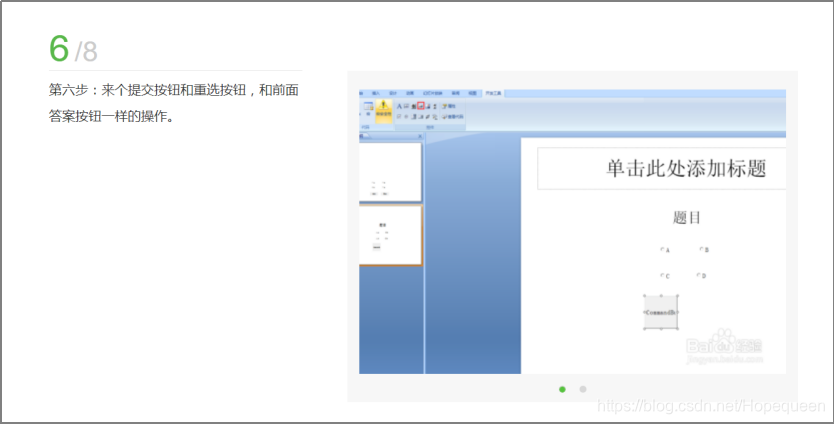Viewport: 834px width, 424px height.
Task: Select the Check Box control icon
Action: pos(399,117)
